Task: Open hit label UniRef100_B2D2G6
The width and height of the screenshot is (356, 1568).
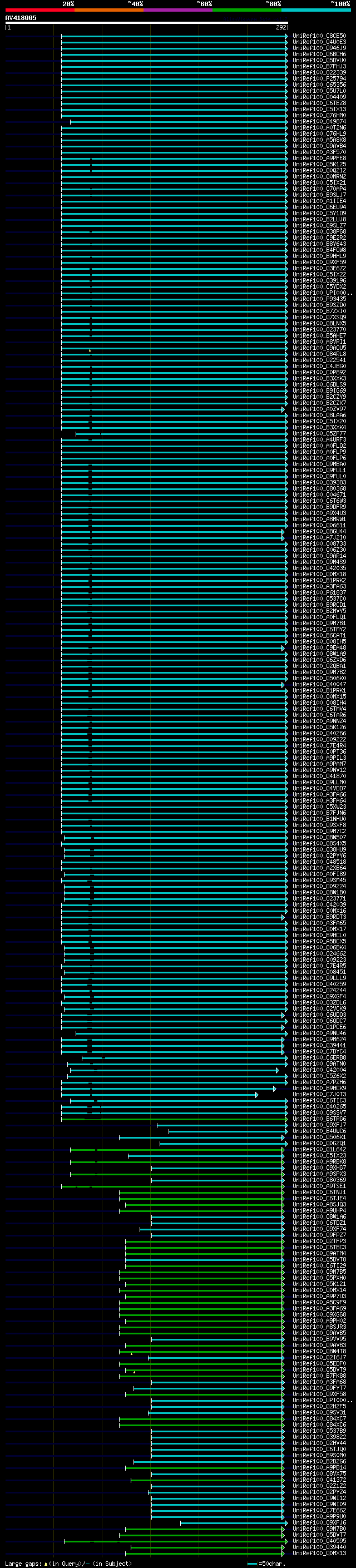Action: click(319, 1461)
